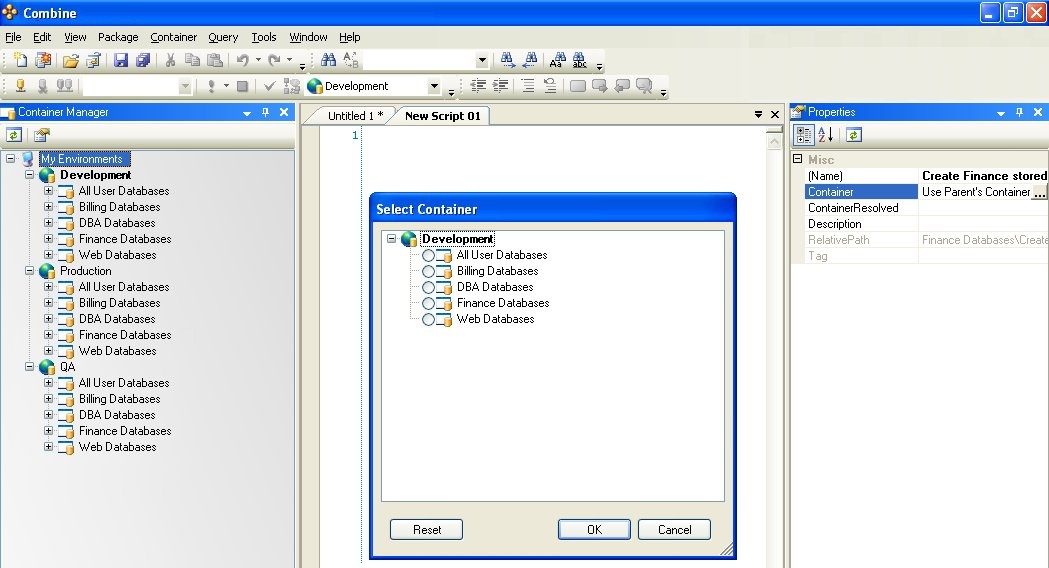
Task: Expand Billing Databases under Production
Action: click(48, 302)
